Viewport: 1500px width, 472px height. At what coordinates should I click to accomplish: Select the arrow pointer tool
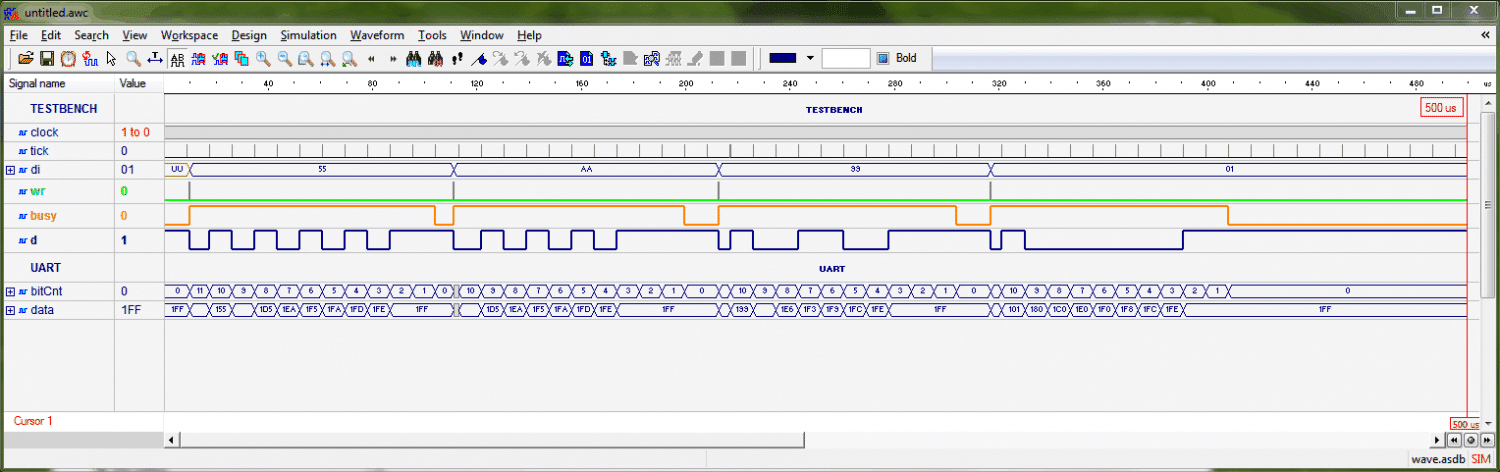point(111,59)
